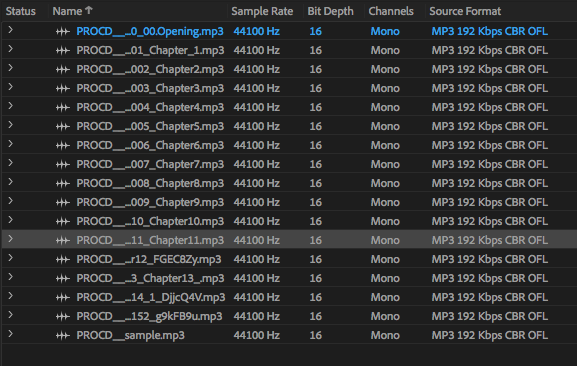Click waveform icon of 01_Chapter_1.mp3
Image resolution: width=577 pixels, height=366 pixels.
(x=63, y=51)
